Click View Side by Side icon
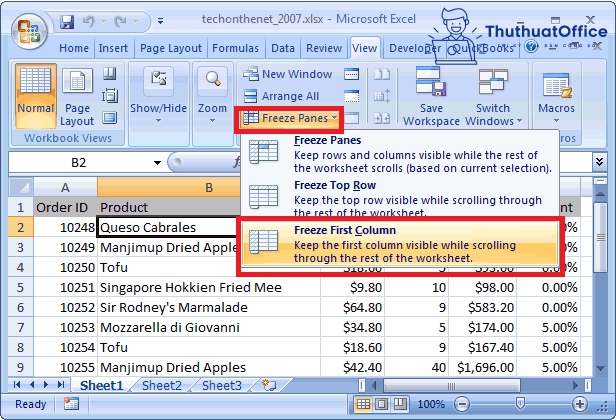616x420 pixels. [x=381, y=74]
